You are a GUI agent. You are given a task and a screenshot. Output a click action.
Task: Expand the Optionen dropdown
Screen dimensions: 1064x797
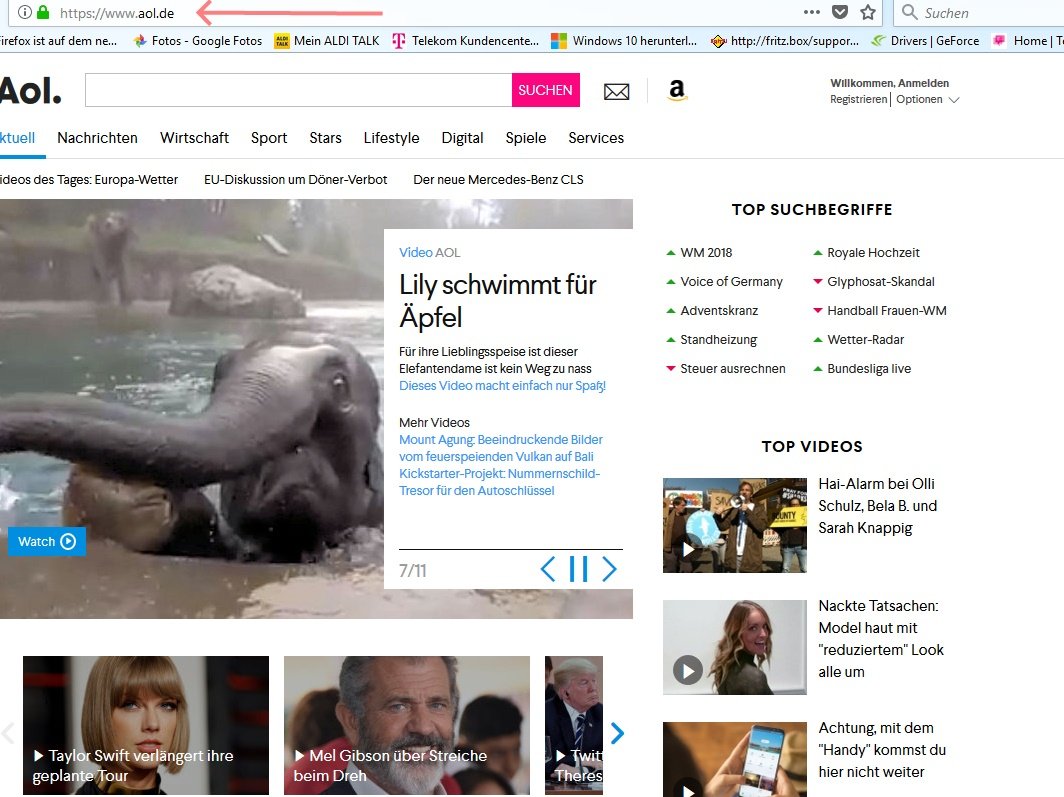pos(927,99)
